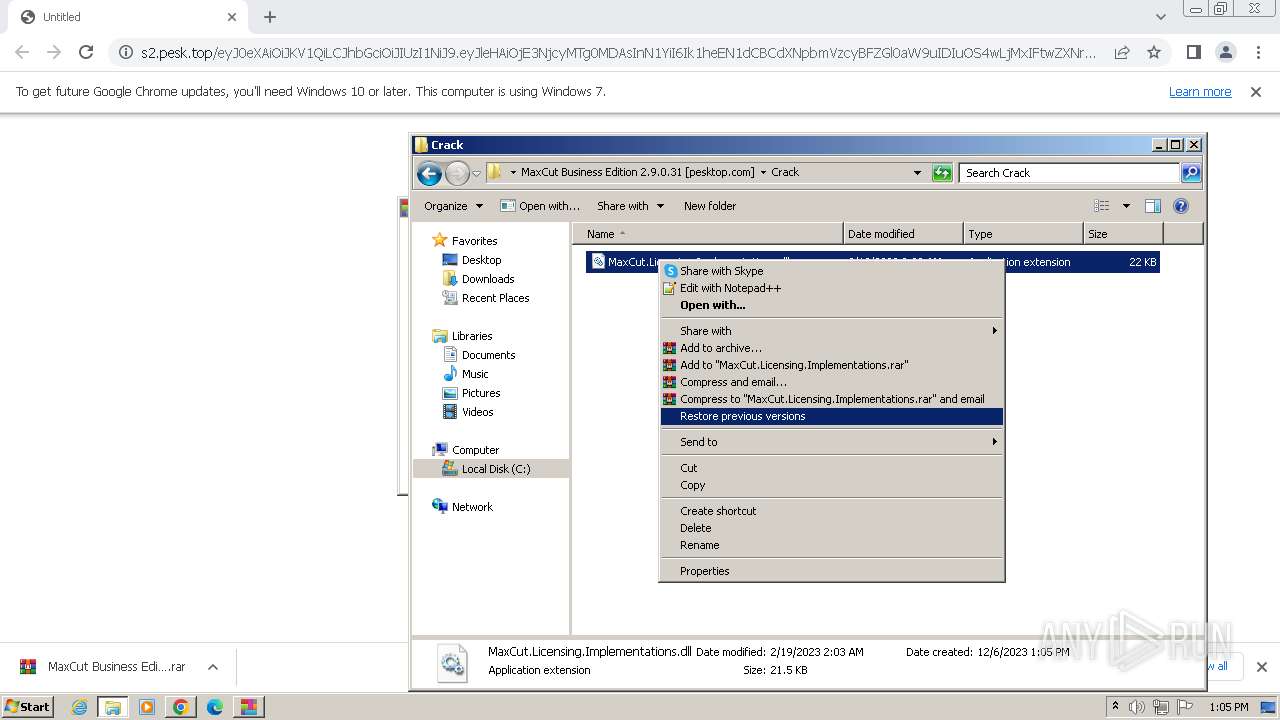Click the volume speaker tray icon
Screen dimensions: 1280x720
tap(1137, 707)
